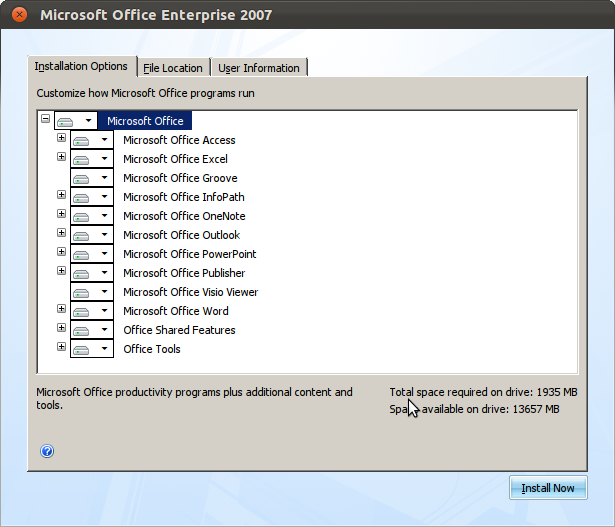Screen dimensions: 615x527
Task: Click 'Customize how Microsoft Office programs run' heading
Action: click(x=146, y=93)
